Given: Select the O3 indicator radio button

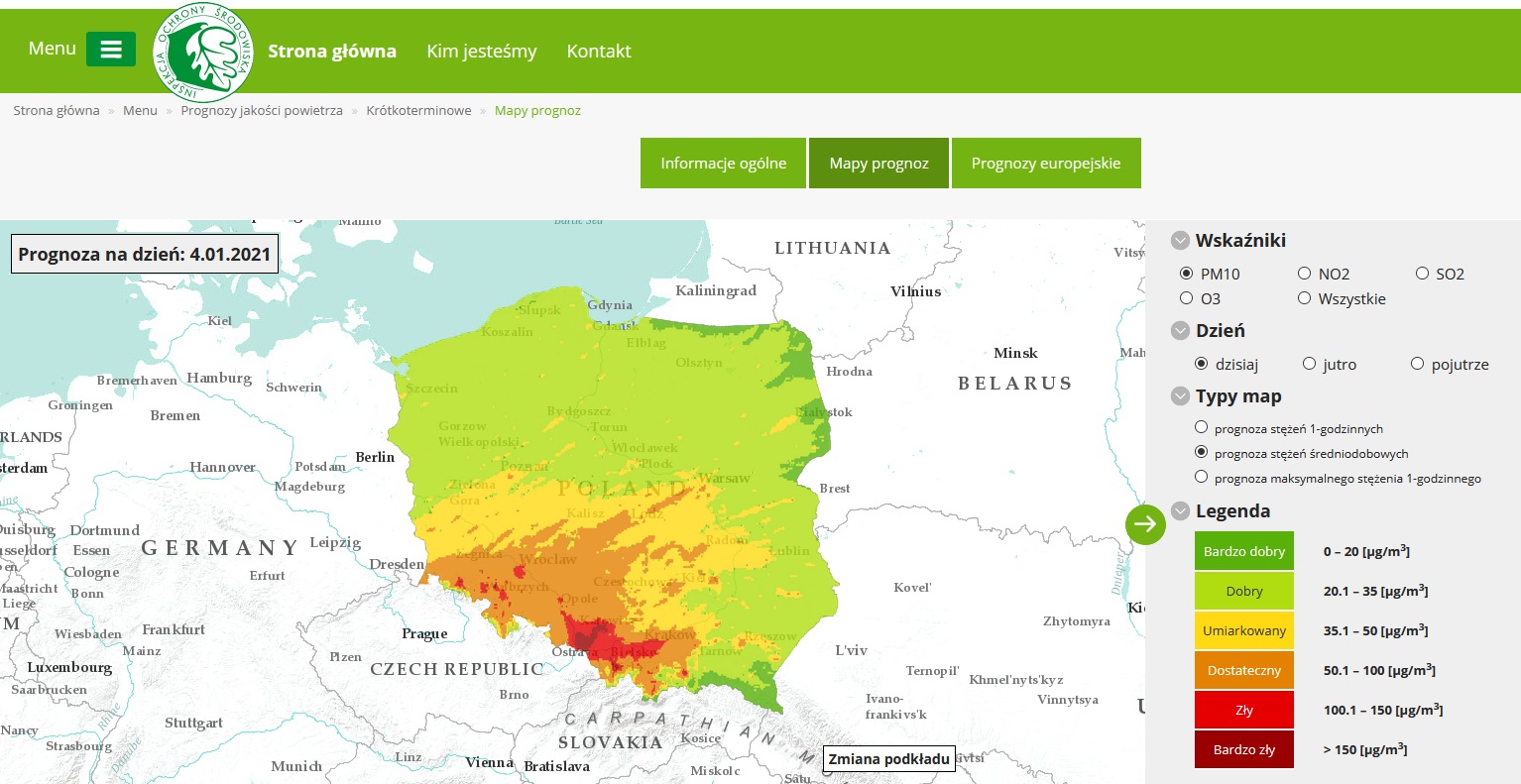Looking at the screenshot, I should (x=1187, y=297).
